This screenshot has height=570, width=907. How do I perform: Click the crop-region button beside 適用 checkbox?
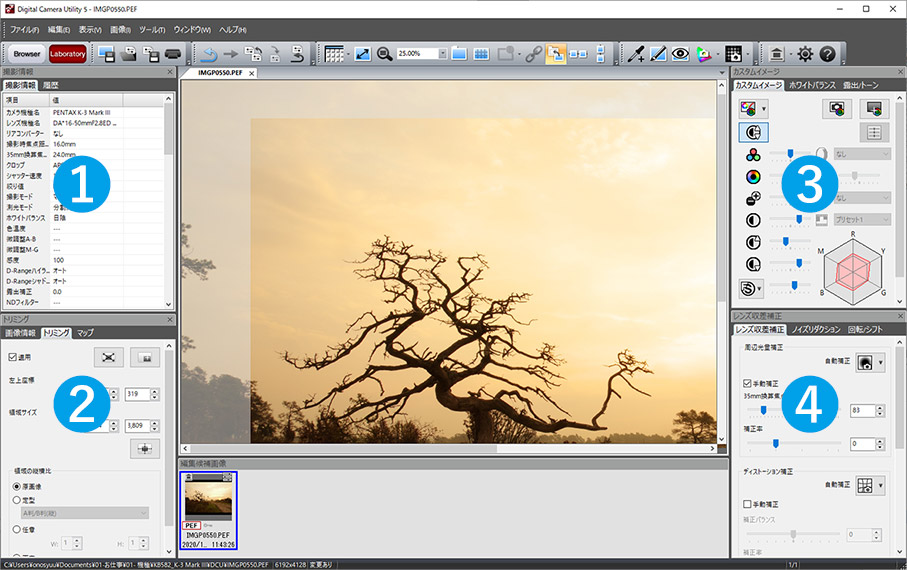[109, 358]
